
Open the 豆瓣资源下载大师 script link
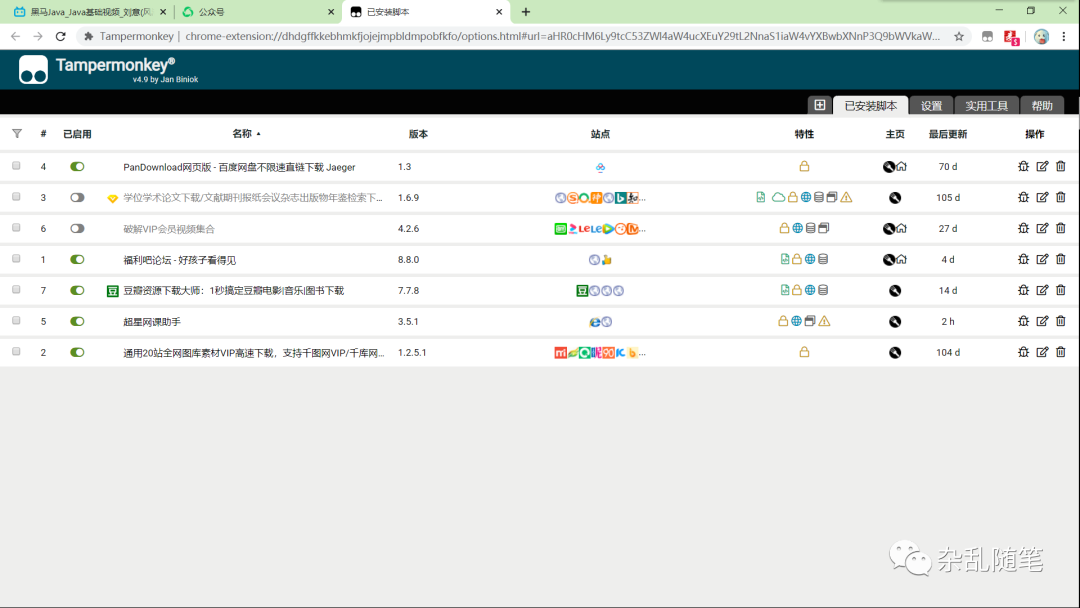pos(232,290)
